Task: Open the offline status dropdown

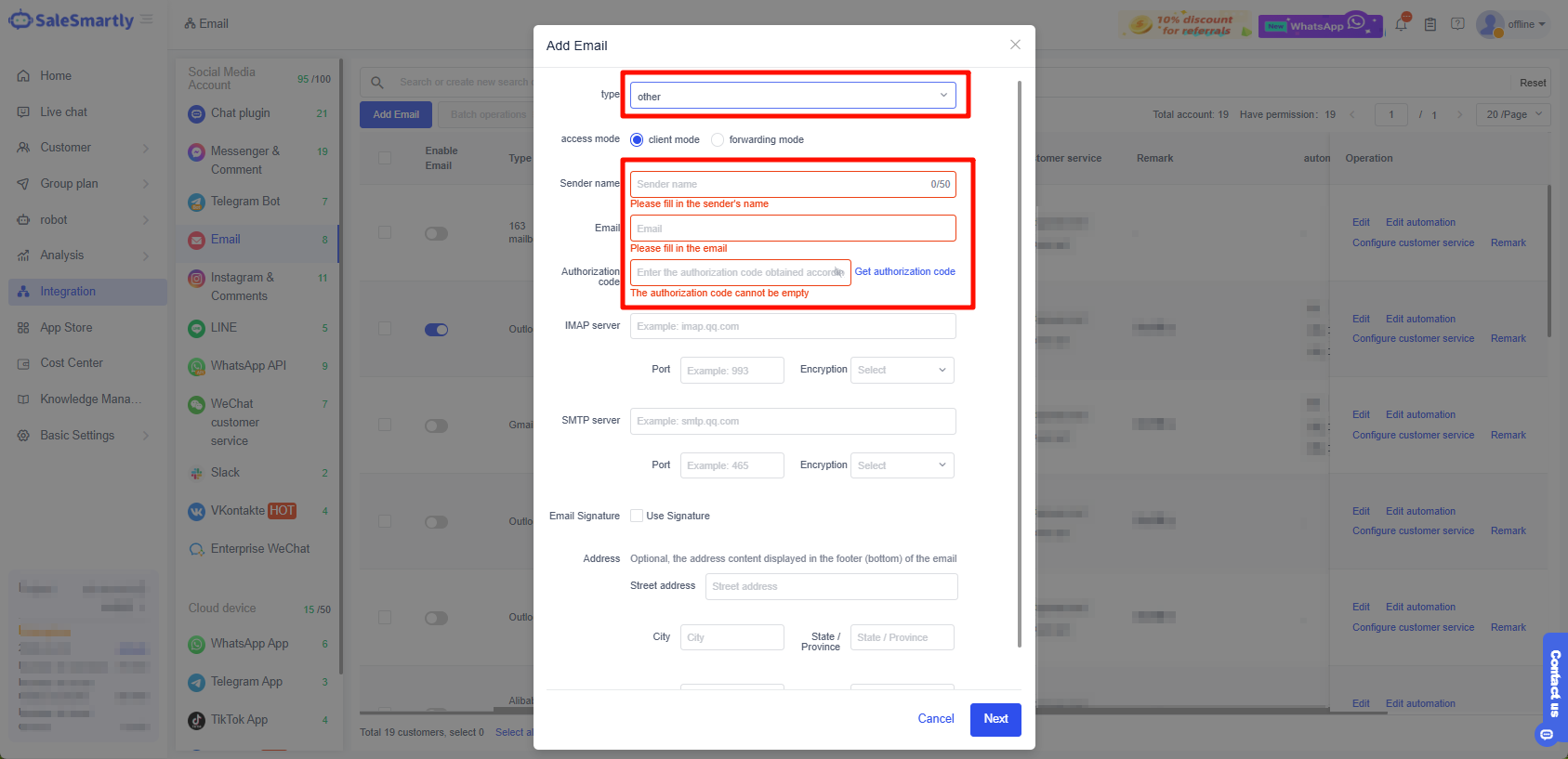Action: coord(1526,24)
